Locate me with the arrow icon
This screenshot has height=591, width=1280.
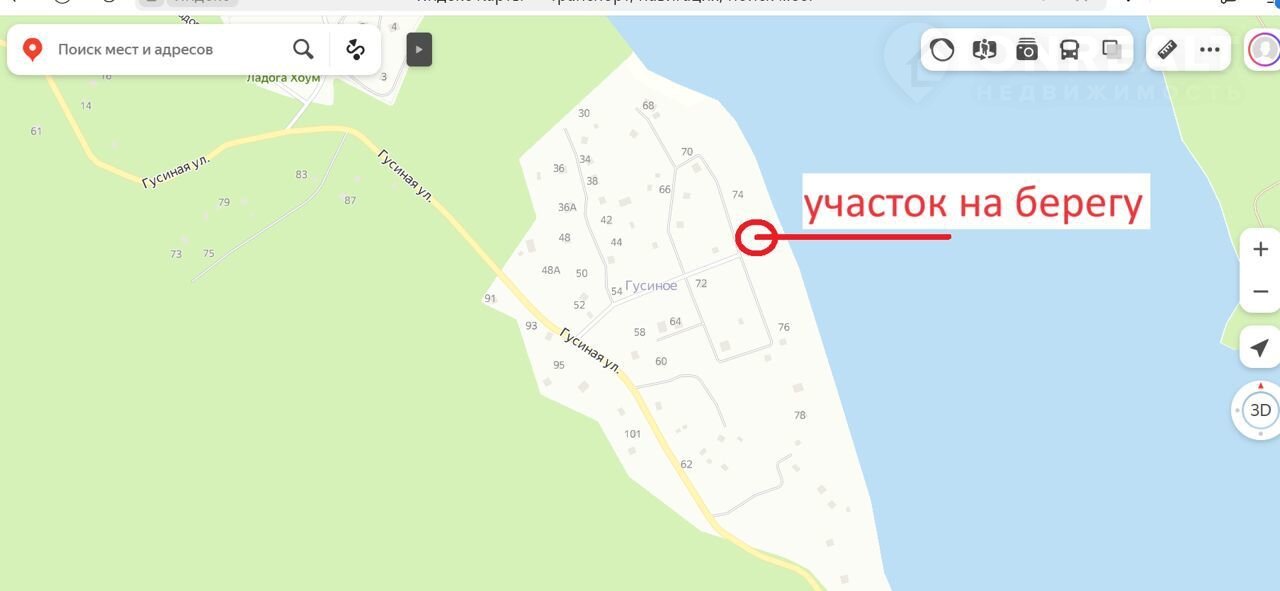point(1260,347)
